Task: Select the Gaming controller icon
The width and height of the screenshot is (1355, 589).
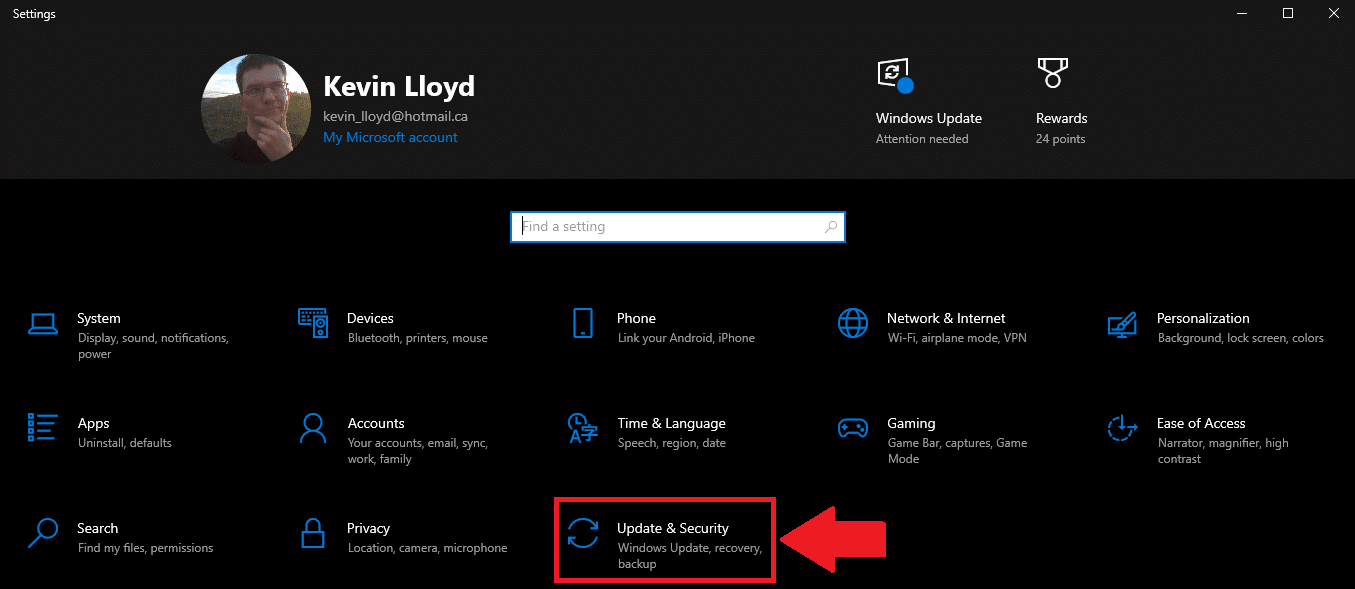Action: click(x=853, y=428)
